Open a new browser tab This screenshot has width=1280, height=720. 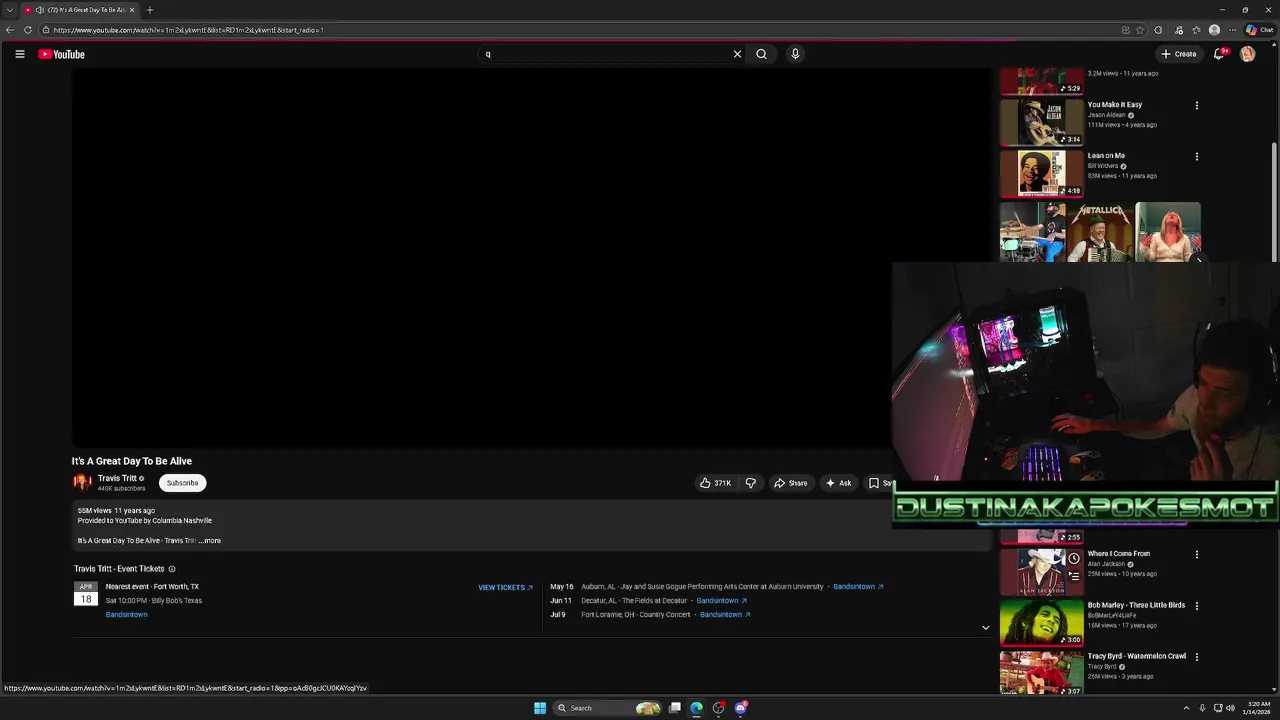[149, 10]
